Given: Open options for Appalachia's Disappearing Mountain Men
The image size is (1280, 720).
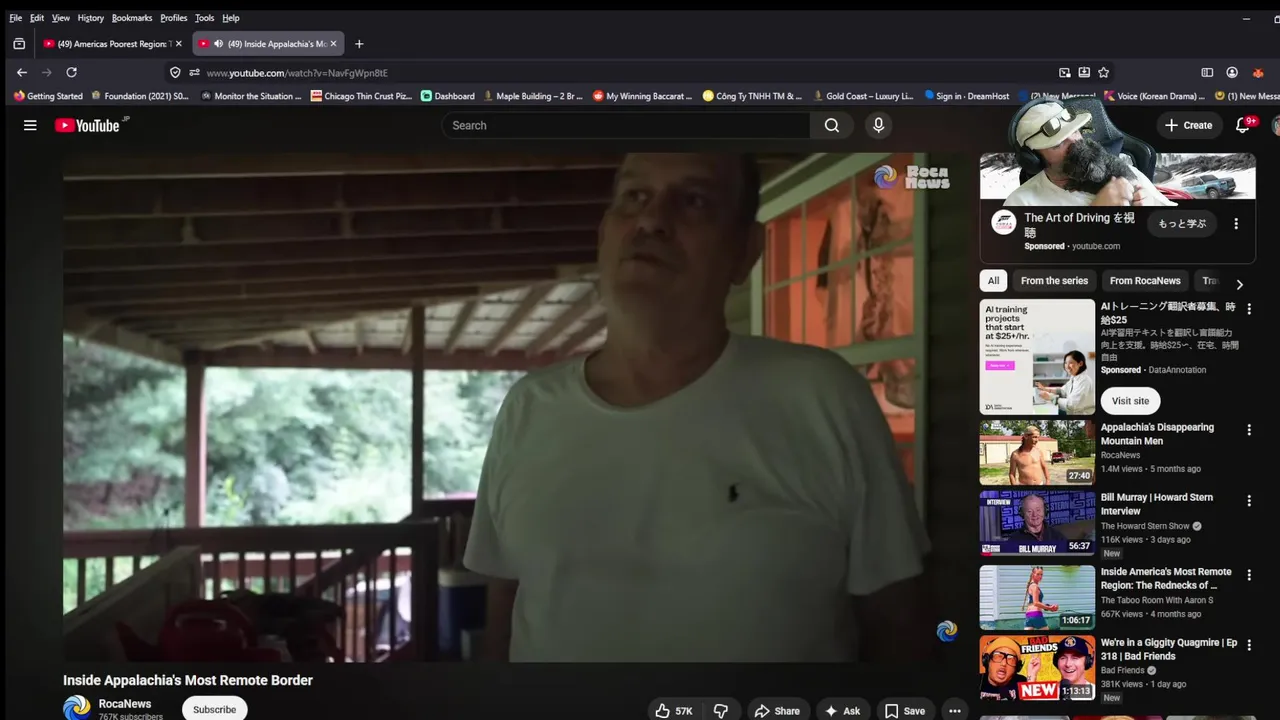Looking at the screenshot, I should pyautogui.click(x=1248, y=430).
